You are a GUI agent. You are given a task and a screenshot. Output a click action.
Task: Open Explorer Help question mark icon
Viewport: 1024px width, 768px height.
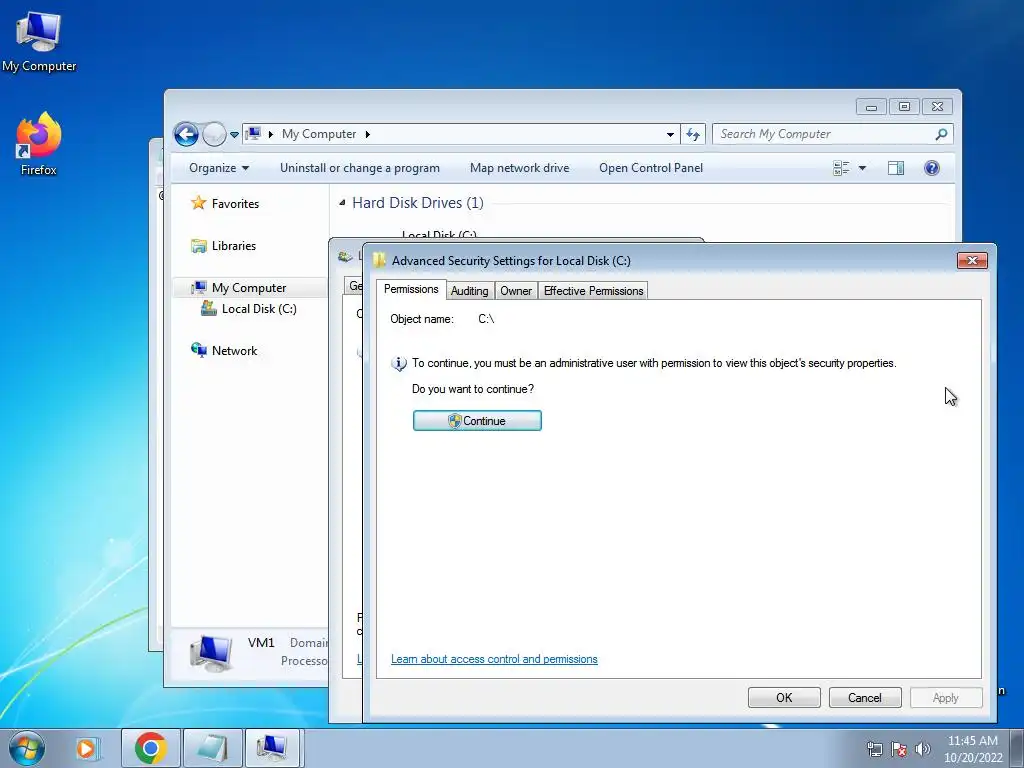(x=932, y=168)
